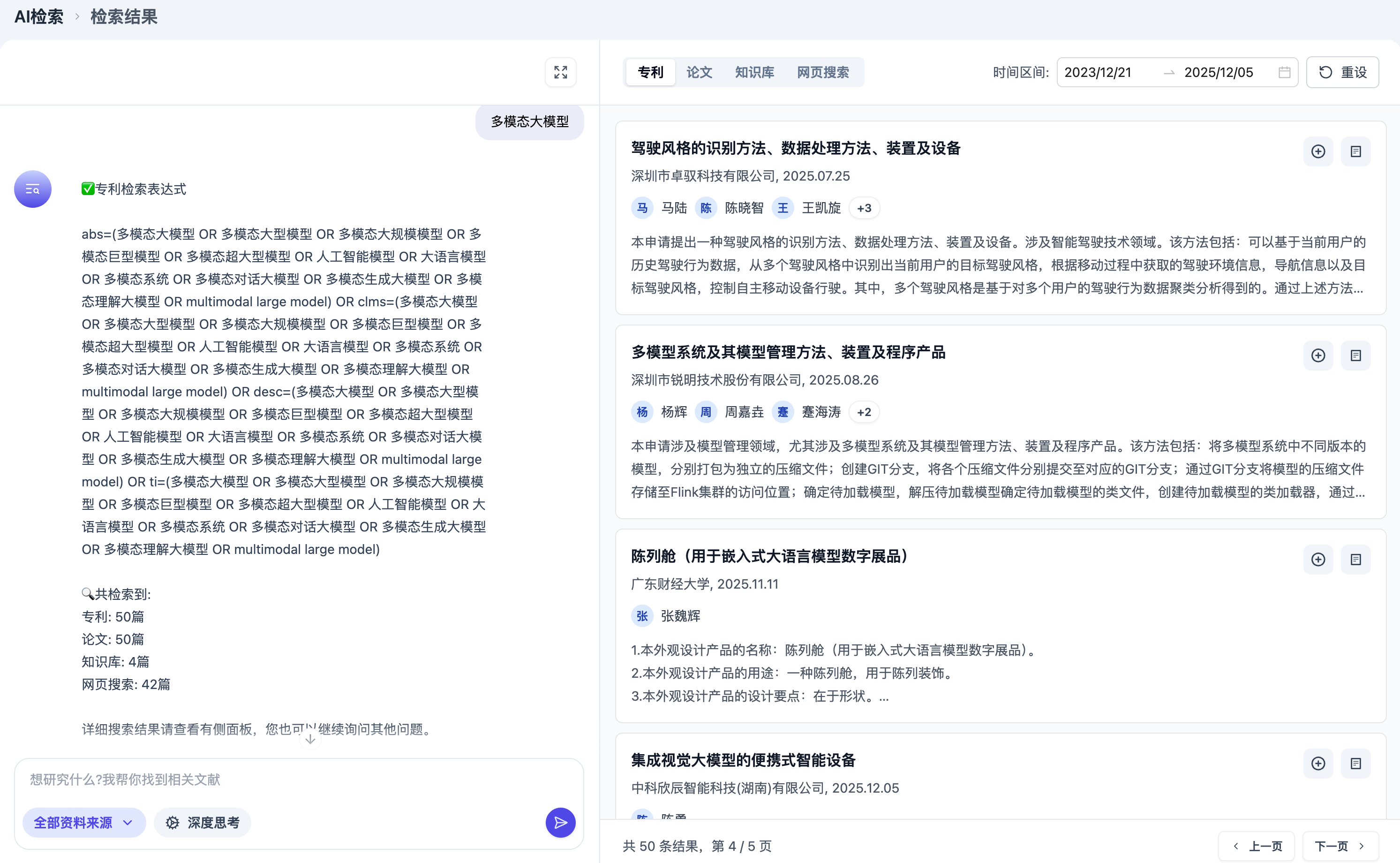Click the 想研究什么 search input field
The width and height of the screenshot is (1400, 863).
pos(228,779)
